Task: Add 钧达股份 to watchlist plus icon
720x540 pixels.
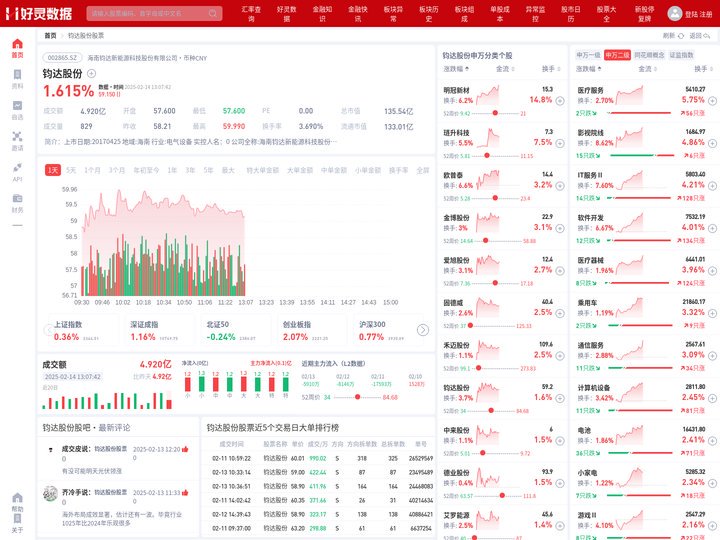Action: [x=91, y=73]
